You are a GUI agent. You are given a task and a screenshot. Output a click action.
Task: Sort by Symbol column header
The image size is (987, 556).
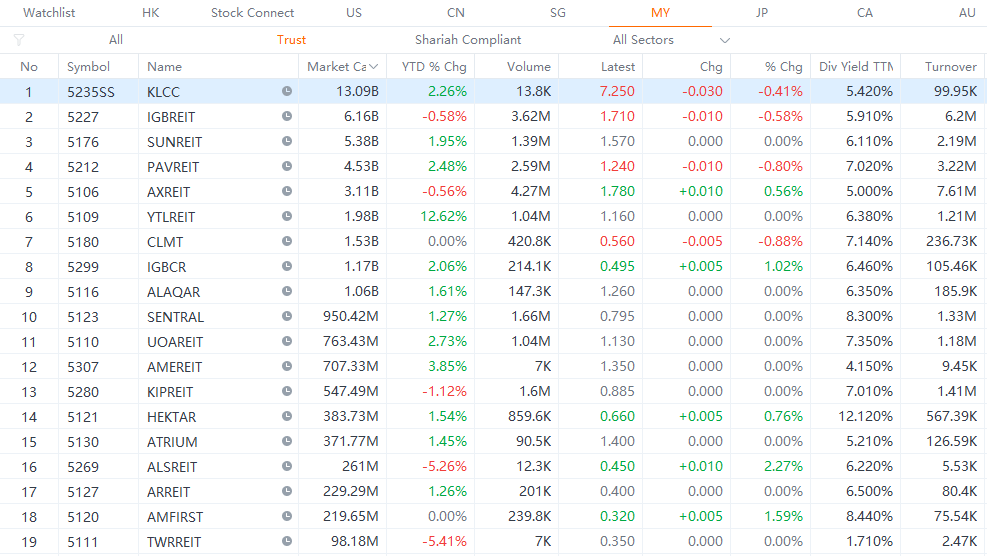tap(88, 67)
